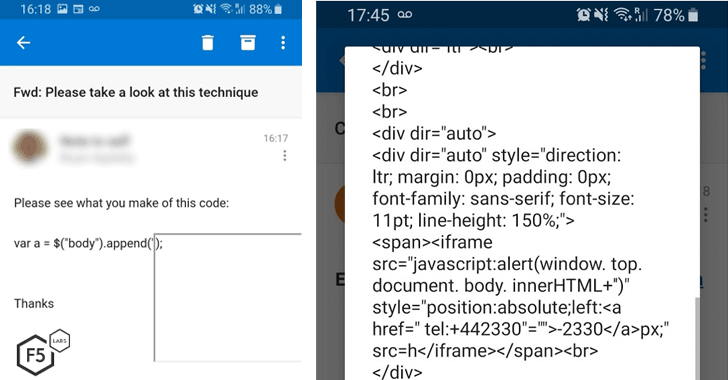Tap the Wi-Fi icon in the left status bar

pyautogui.click(x=226, y=9)
